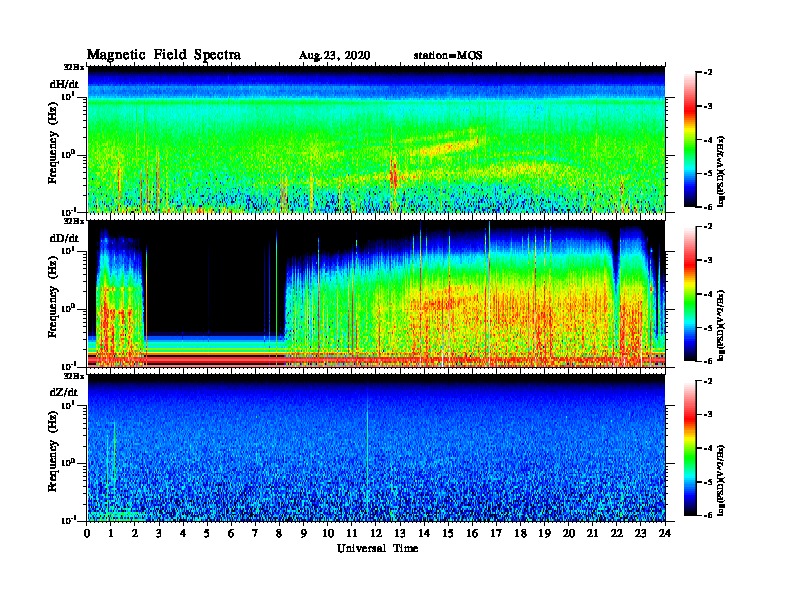Click hour 4 on the Universal Time axis
The image size is (792, 612).
pos(183,533)
